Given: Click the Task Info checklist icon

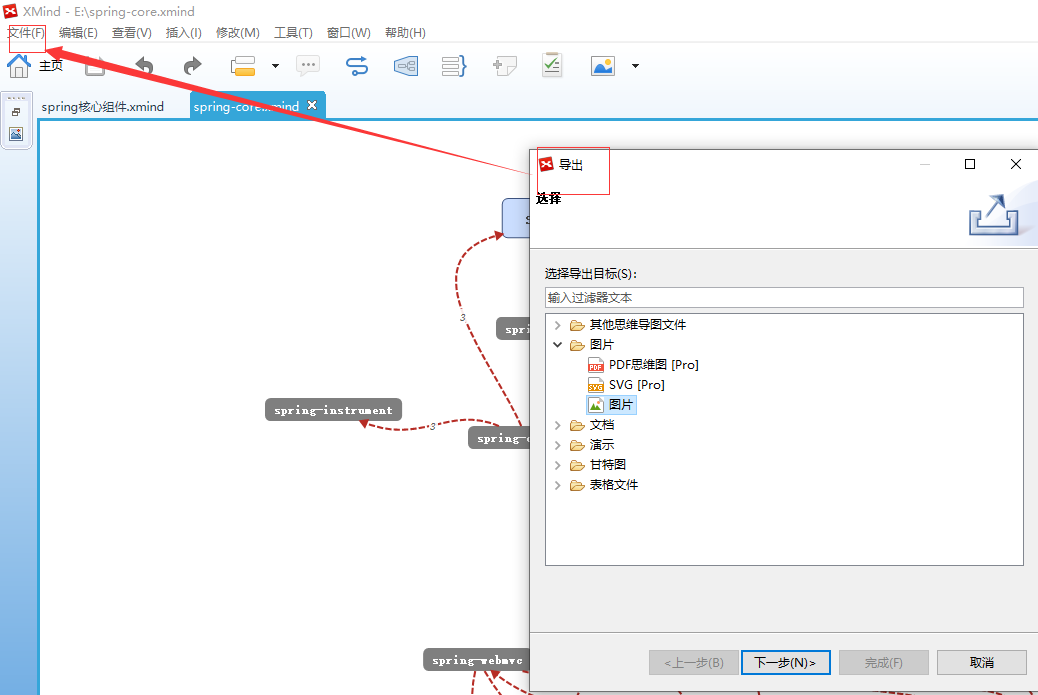Looking at the screenshot, I should [552, 66].
